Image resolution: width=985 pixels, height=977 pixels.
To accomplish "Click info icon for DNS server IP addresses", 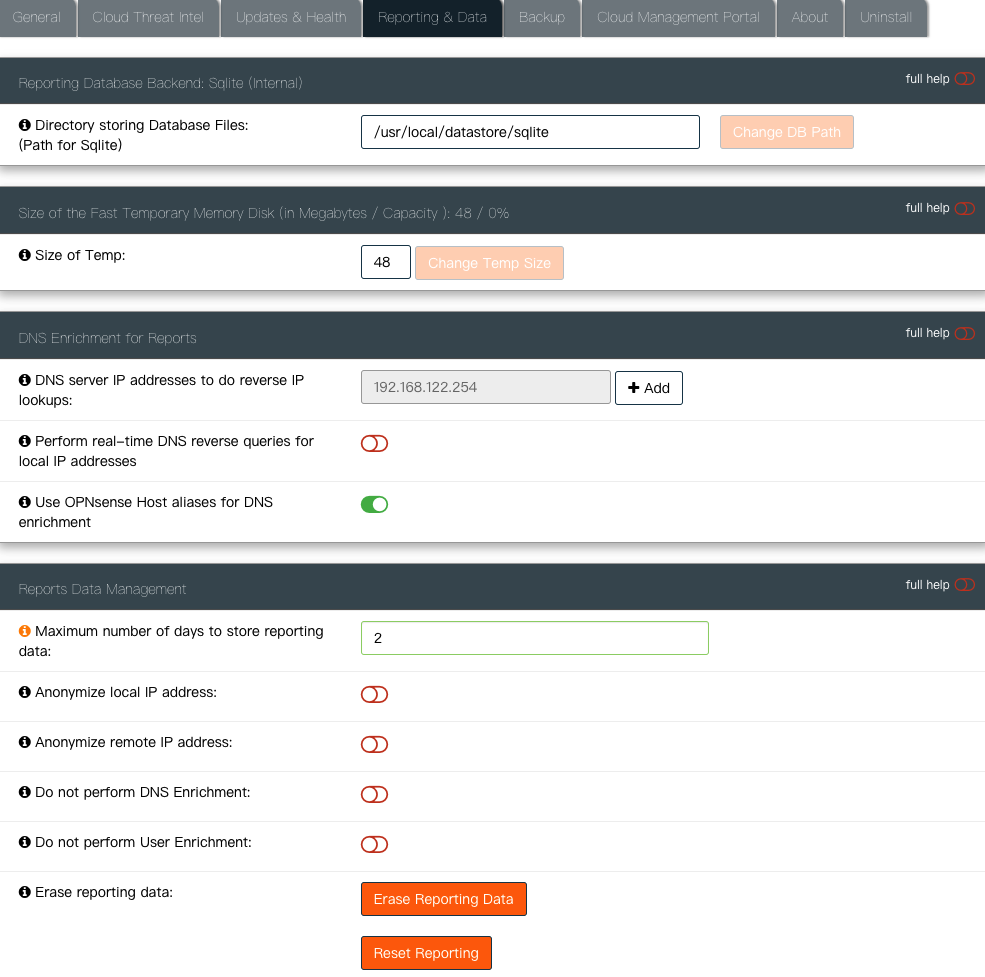I will click(25, 381).
